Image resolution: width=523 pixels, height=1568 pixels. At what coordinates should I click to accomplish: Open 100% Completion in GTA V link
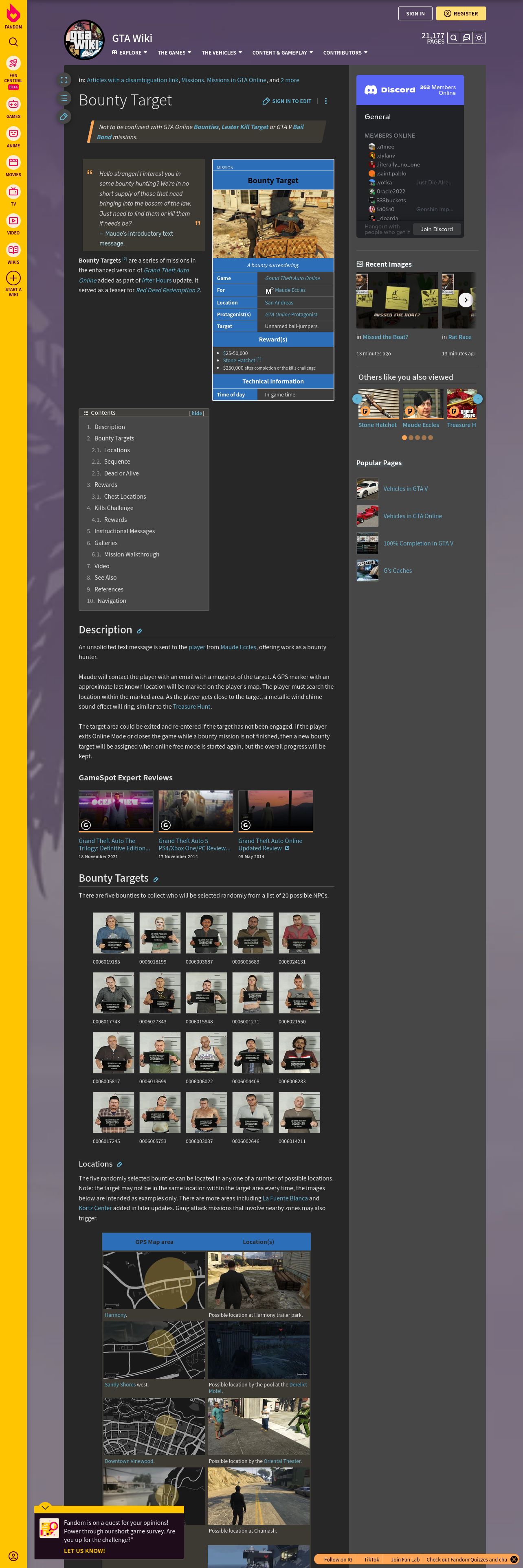click(418, 543)
